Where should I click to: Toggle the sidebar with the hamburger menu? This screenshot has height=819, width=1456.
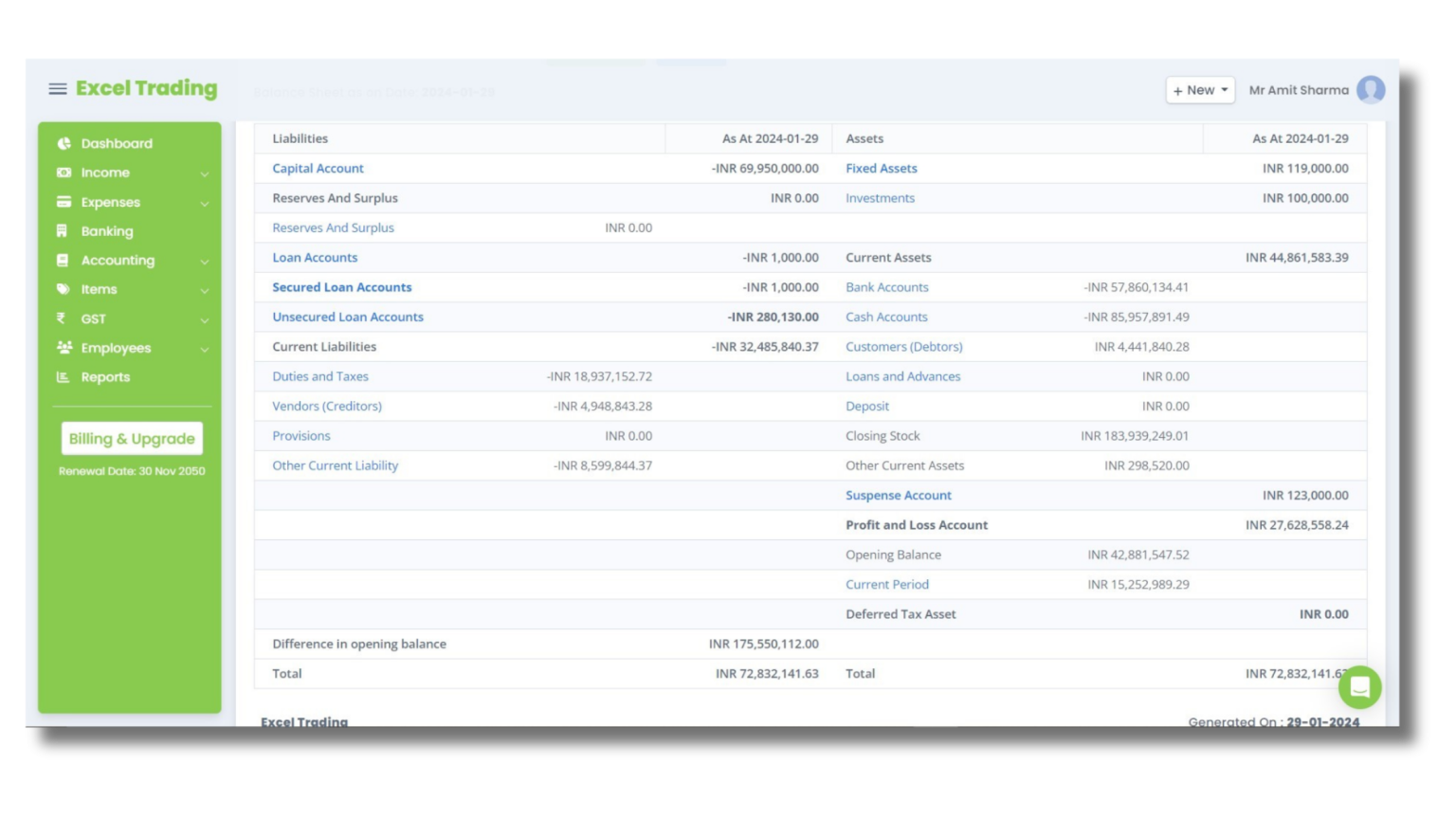(57, 88)
